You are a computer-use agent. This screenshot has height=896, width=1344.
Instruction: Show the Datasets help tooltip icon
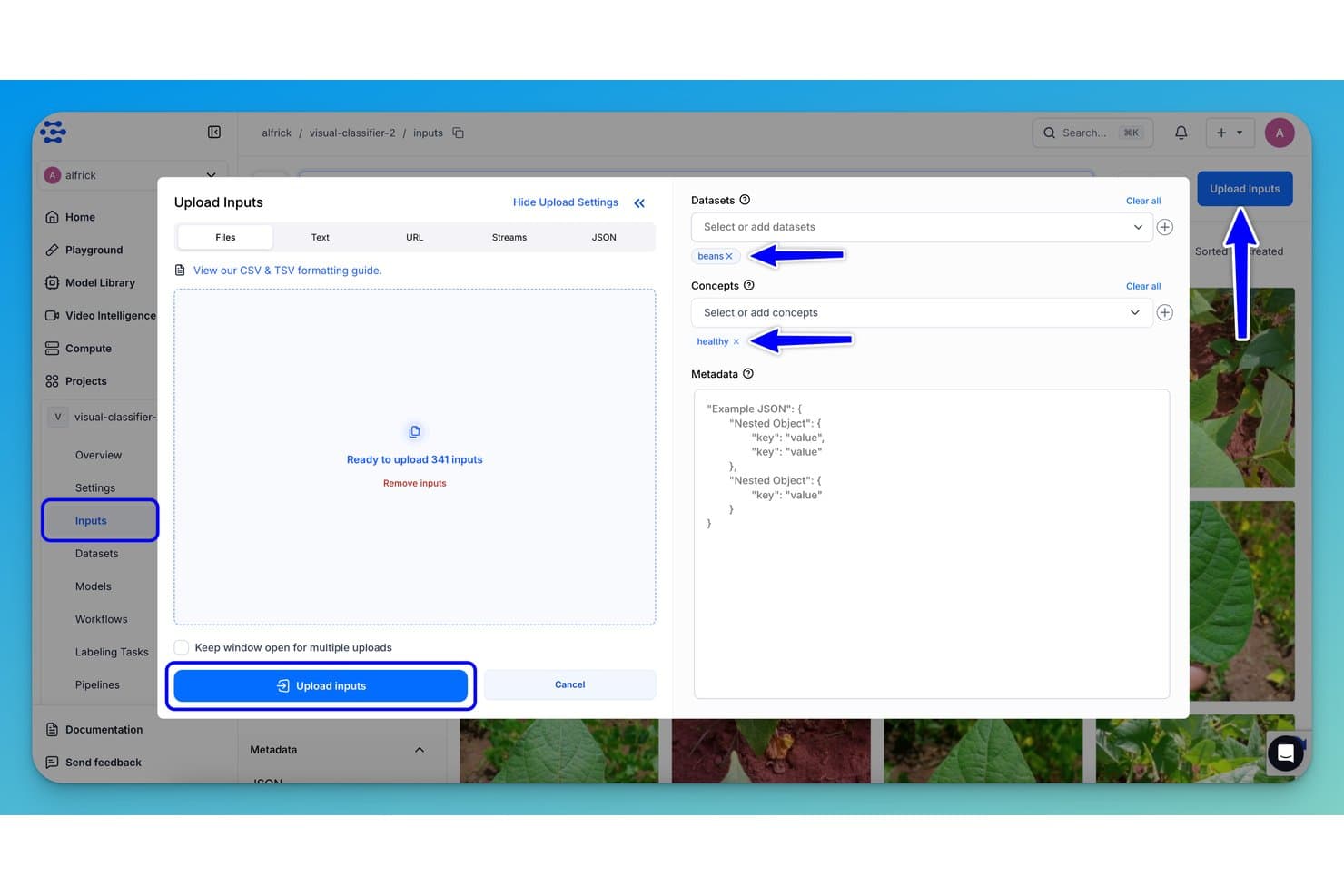pyautogui.click(x=745, y=200)
